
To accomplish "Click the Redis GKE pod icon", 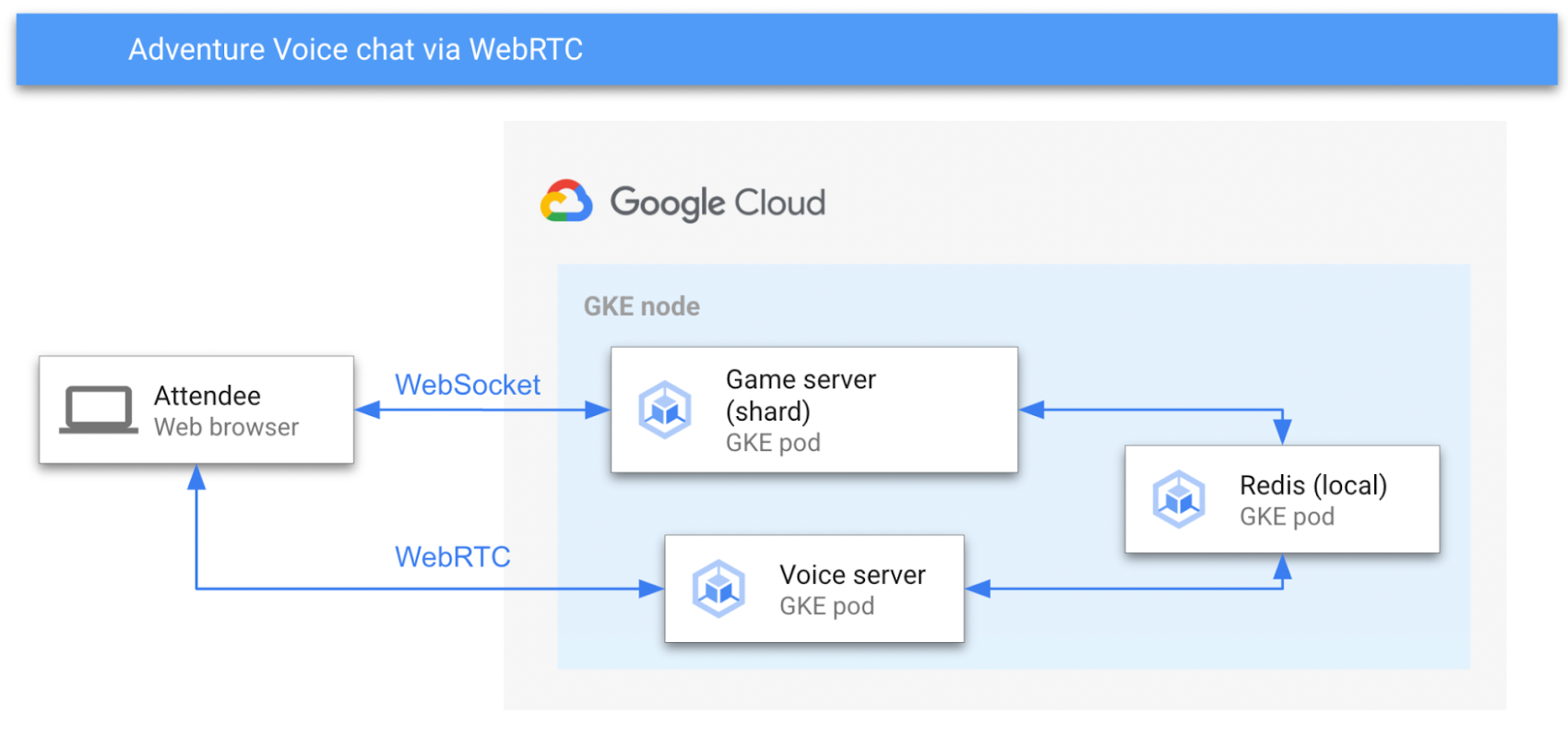I will point(1179,499).
